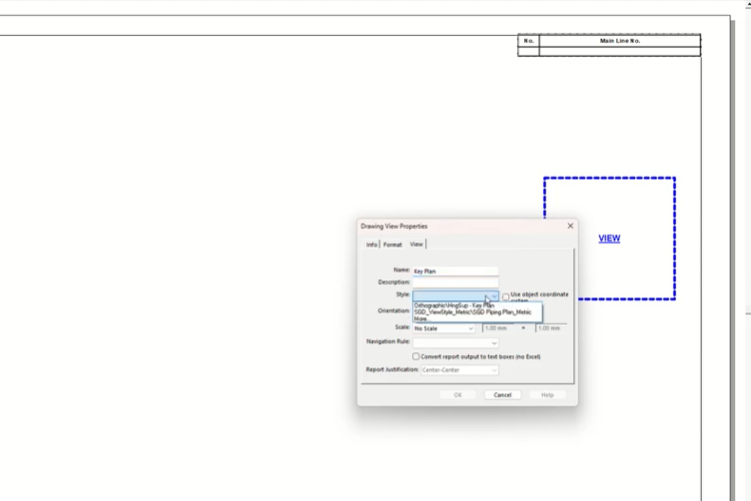This screenshot has height=501, width=751.
Task: Choose Orthographic\HngSup - Key Plan style
Action: point(454,305)
